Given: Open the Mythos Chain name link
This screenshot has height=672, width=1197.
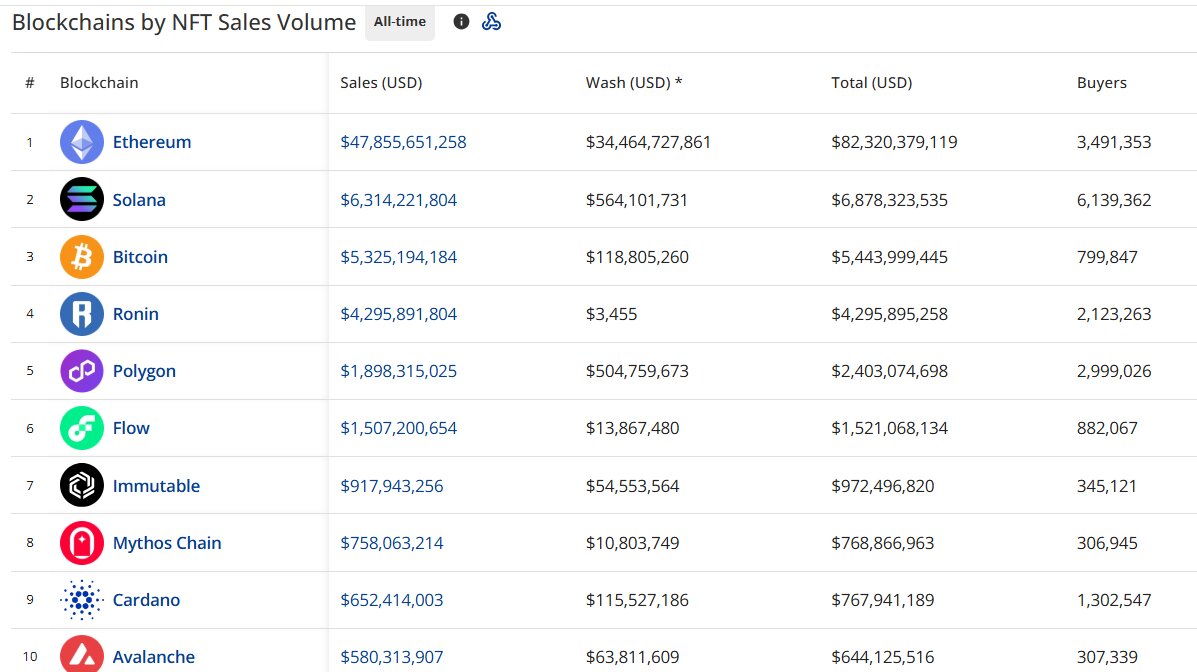Looking at the screenshot, I should pos(165,542).
